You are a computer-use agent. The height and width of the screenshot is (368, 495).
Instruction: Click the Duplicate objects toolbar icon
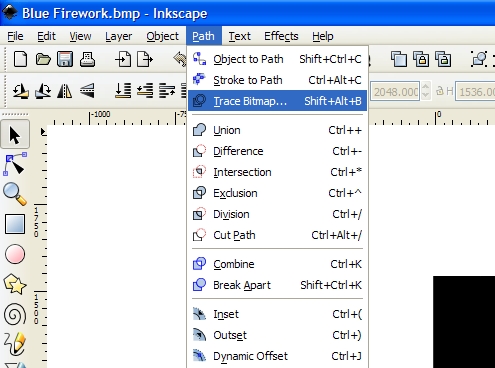click(399, 60)
